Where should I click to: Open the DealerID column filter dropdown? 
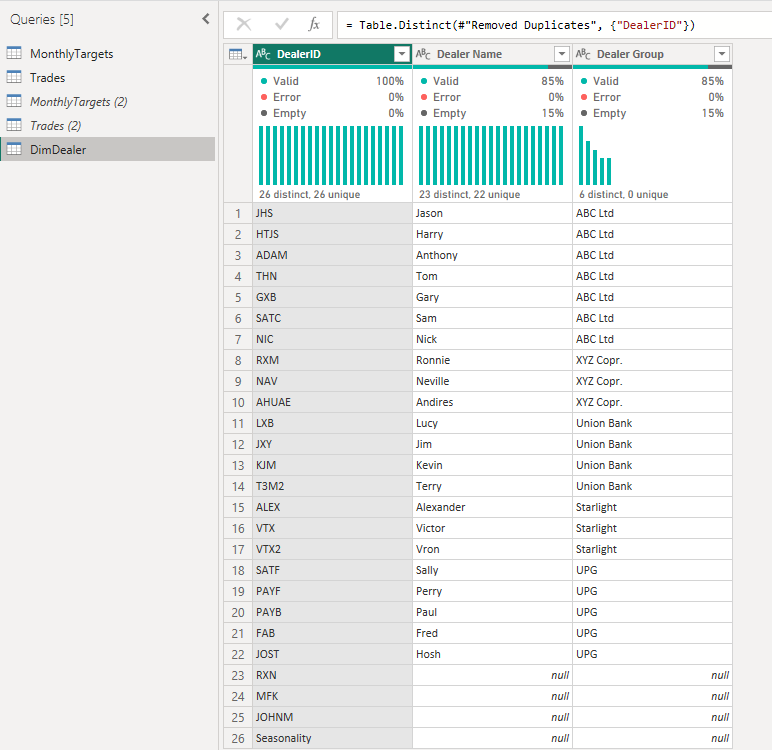402,54
